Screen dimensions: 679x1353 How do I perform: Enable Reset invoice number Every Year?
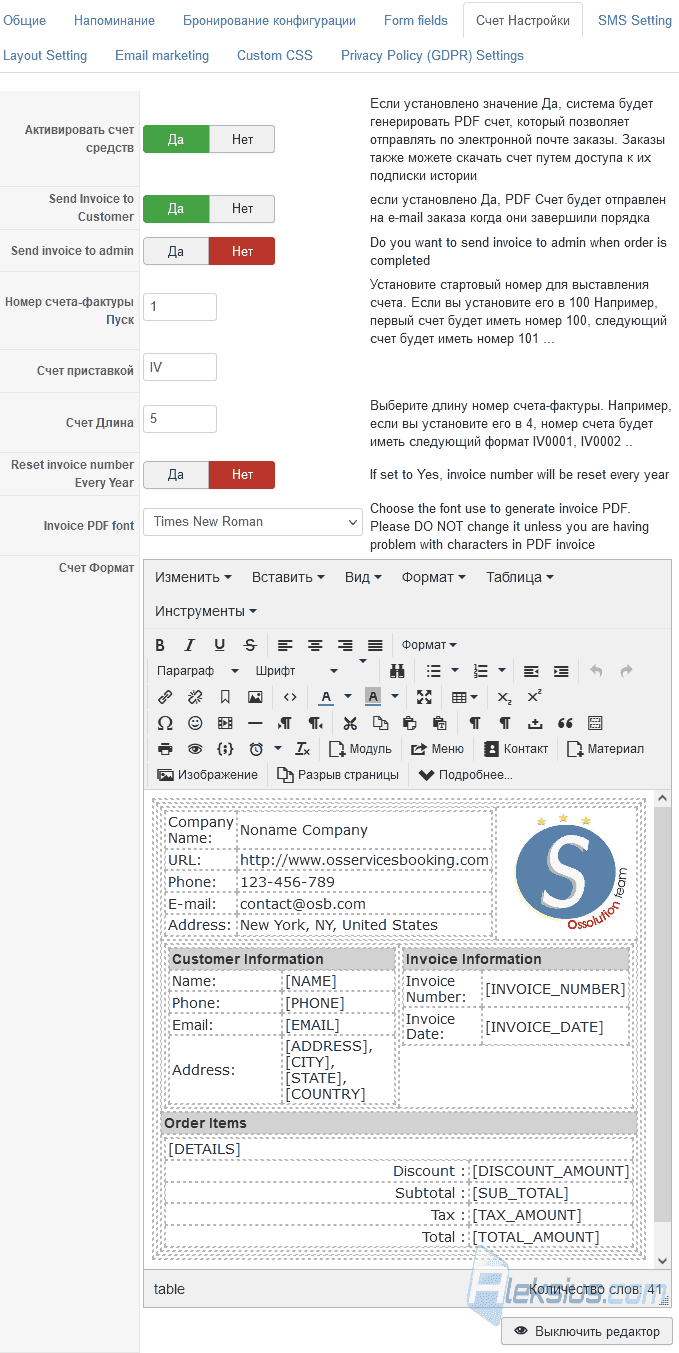176,475
